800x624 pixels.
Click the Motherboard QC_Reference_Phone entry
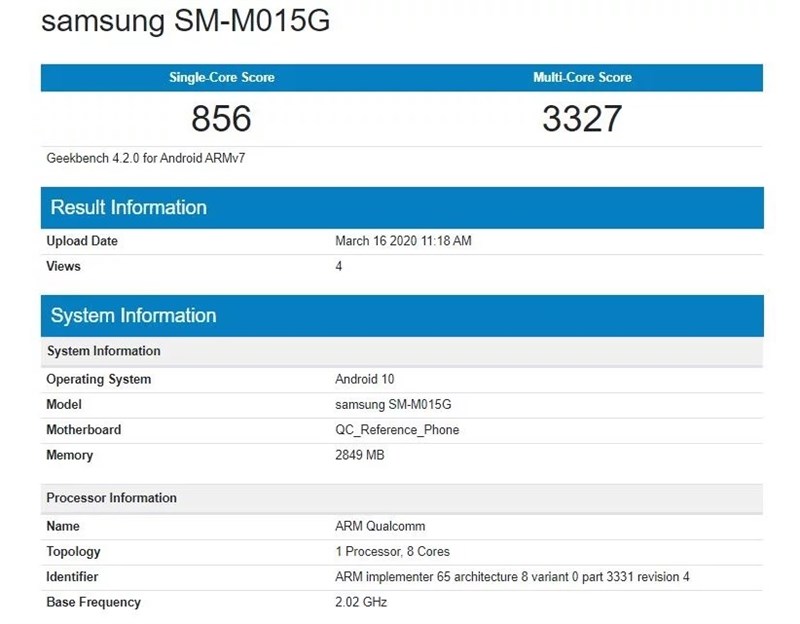click(x=396, y=429)
